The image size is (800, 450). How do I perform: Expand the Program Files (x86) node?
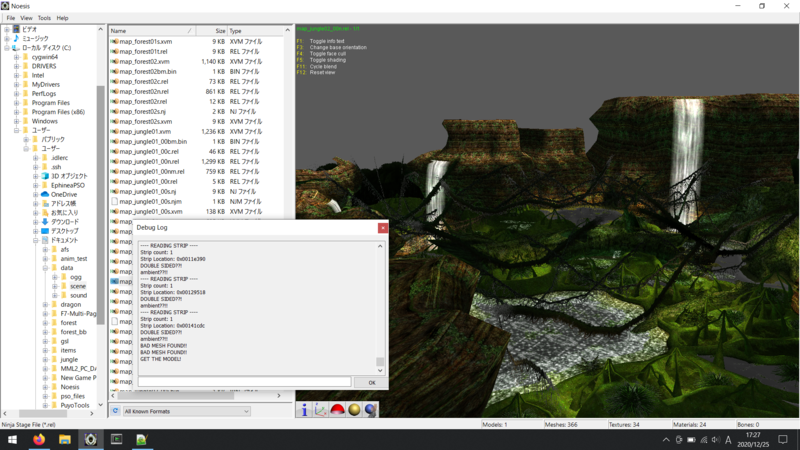pyautogui.click(x=16, y=112)
